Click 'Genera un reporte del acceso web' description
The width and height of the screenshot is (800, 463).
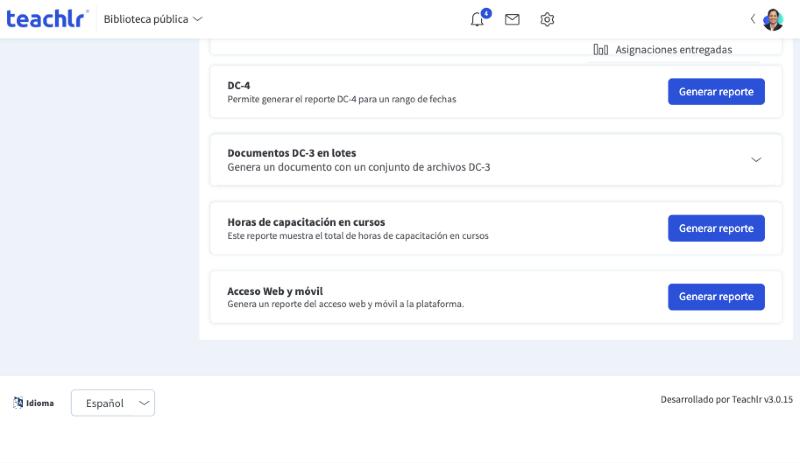pyautogui.click(x=345, y=304)
